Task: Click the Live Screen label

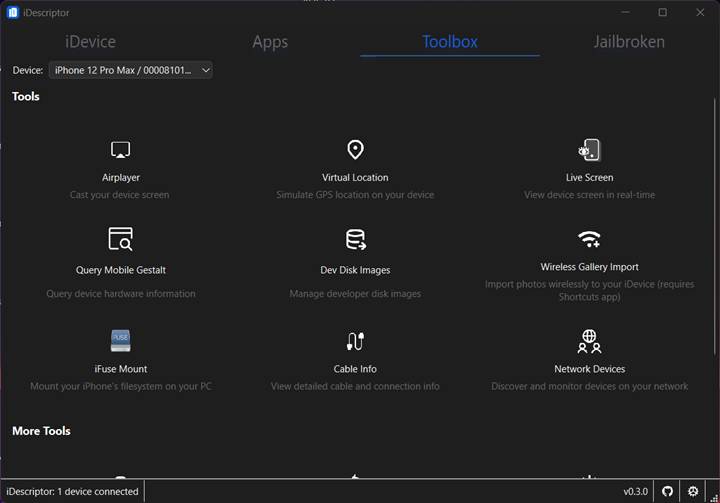Action: 589,177
